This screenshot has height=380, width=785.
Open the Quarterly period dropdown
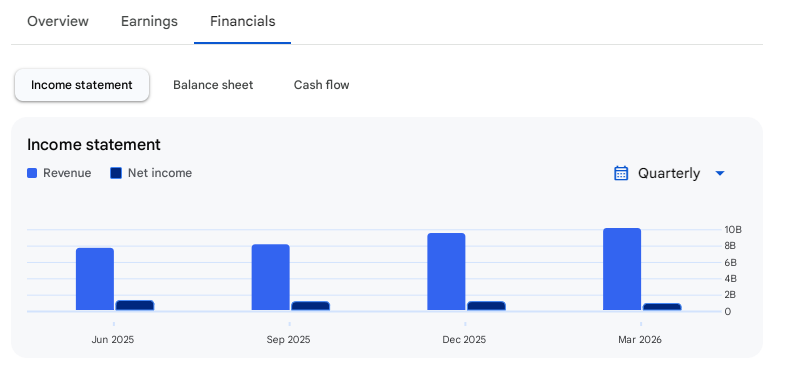pyautogui.click(x=669, y=173)
